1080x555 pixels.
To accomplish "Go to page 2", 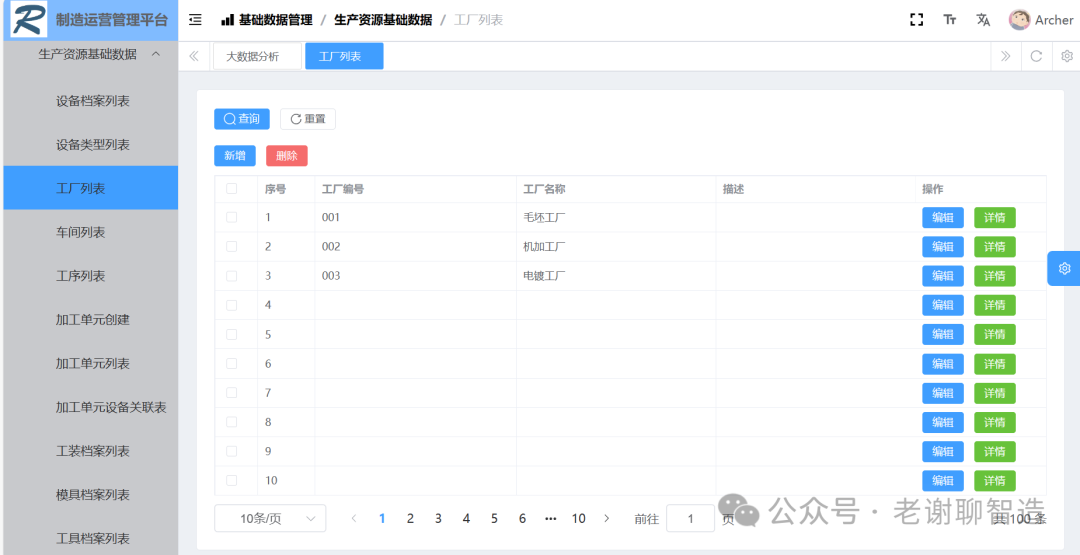I will [411, 519].
